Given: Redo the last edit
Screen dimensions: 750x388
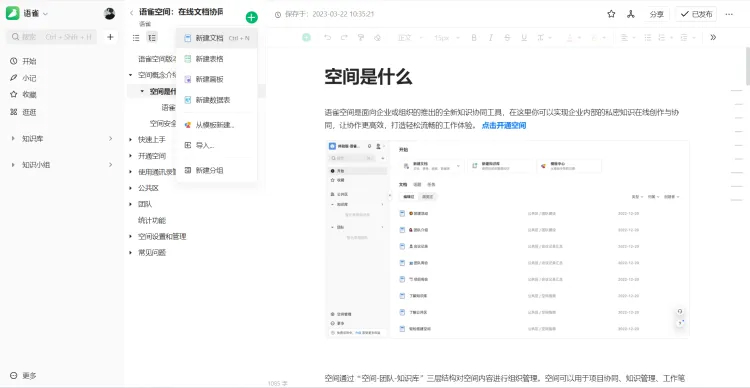Looking at the screenshot, I should coord(344,37).
